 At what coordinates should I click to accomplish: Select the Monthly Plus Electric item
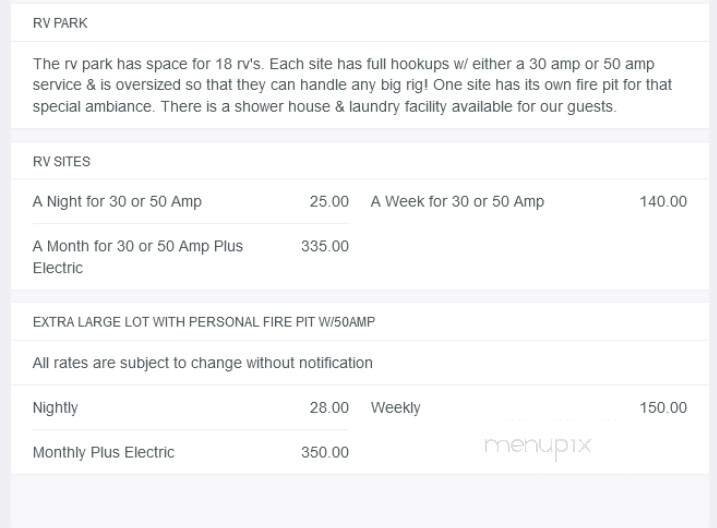pos(103,452)
